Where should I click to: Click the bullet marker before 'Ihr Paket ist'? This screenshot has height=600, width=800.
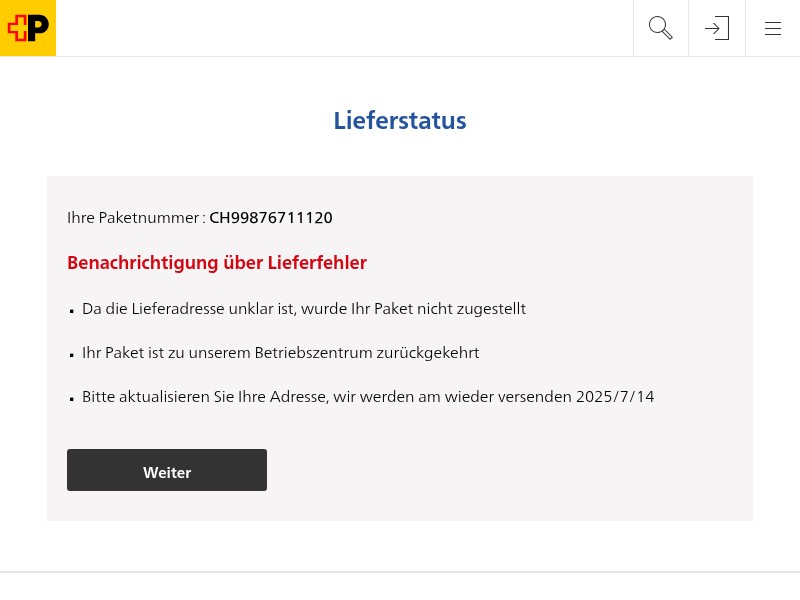(x=72, y=355)
